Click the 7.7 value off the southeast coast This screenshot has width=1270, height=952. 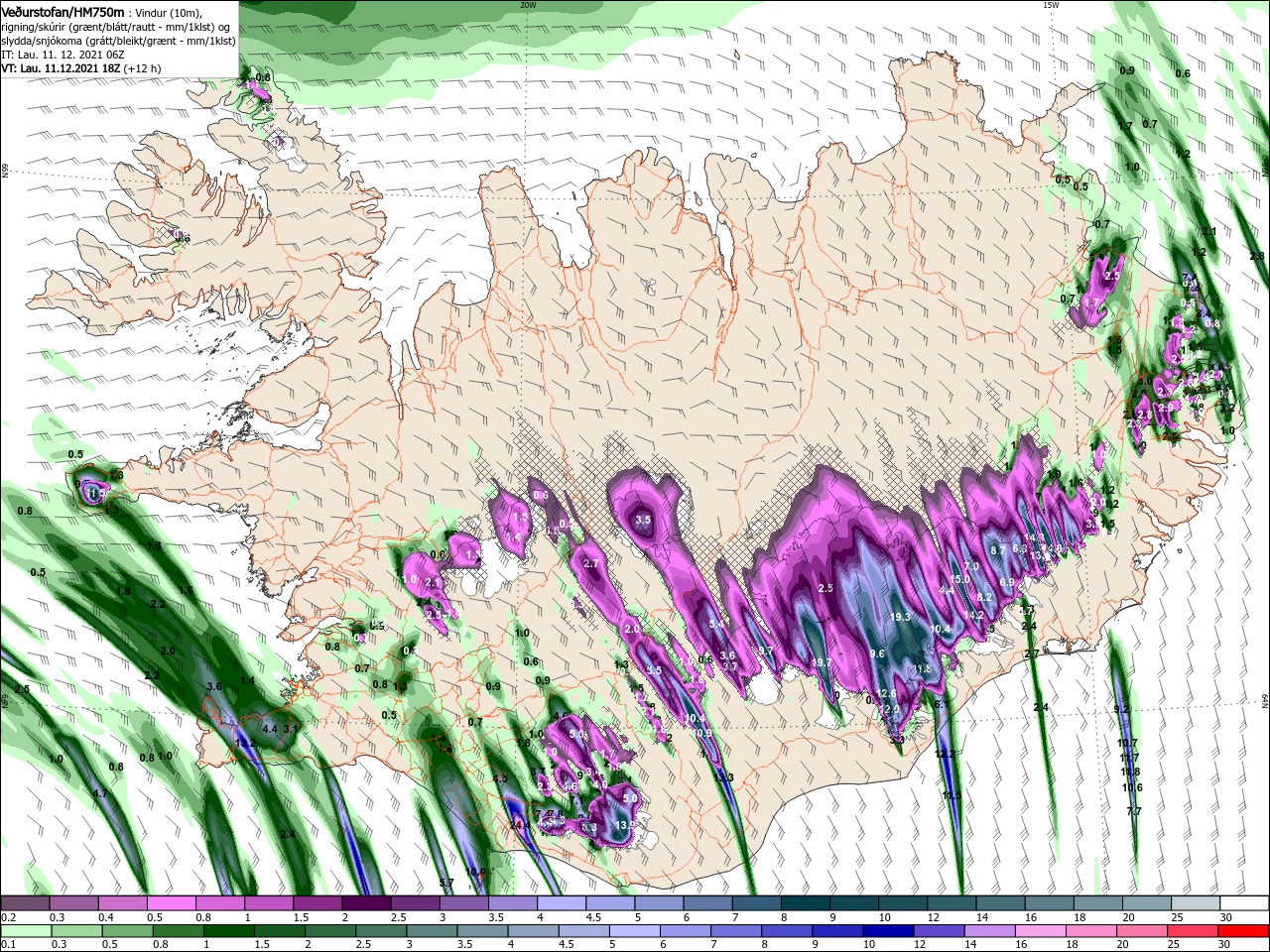tap(1134, 811)
